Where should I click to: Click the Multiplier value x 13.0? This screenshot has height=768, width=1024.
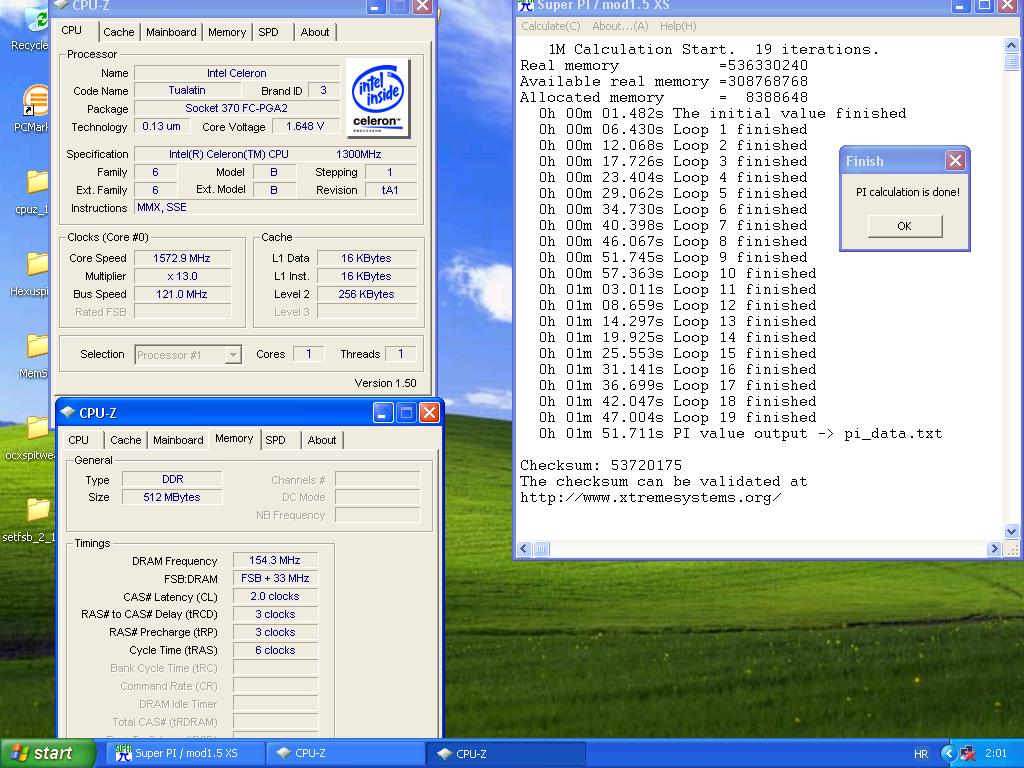(x=182, y=276)
